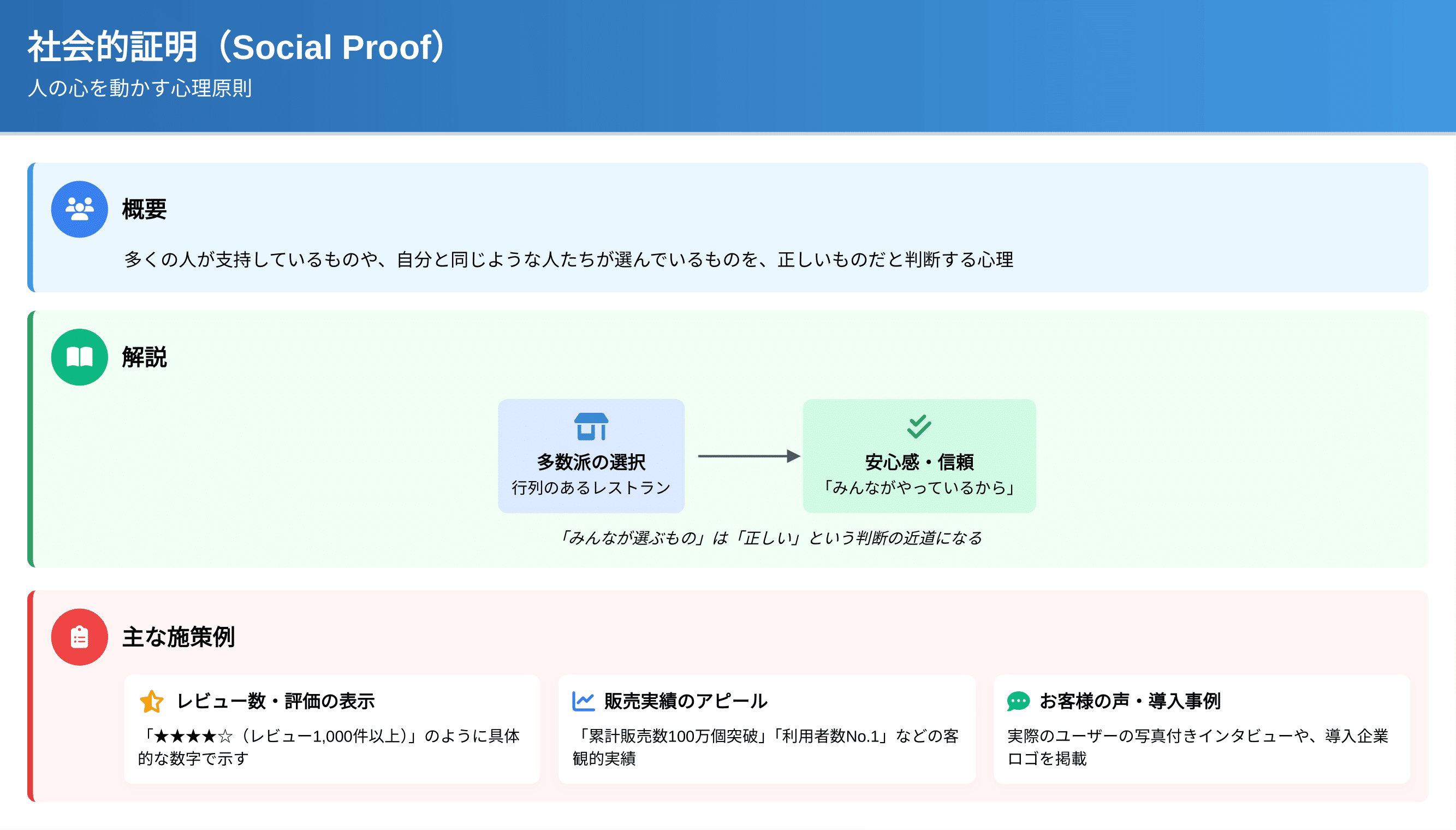Viewport: 1456px width, 830px height.
Task: Click the 多数派の選択 label
Action: [x=591, y=463]
